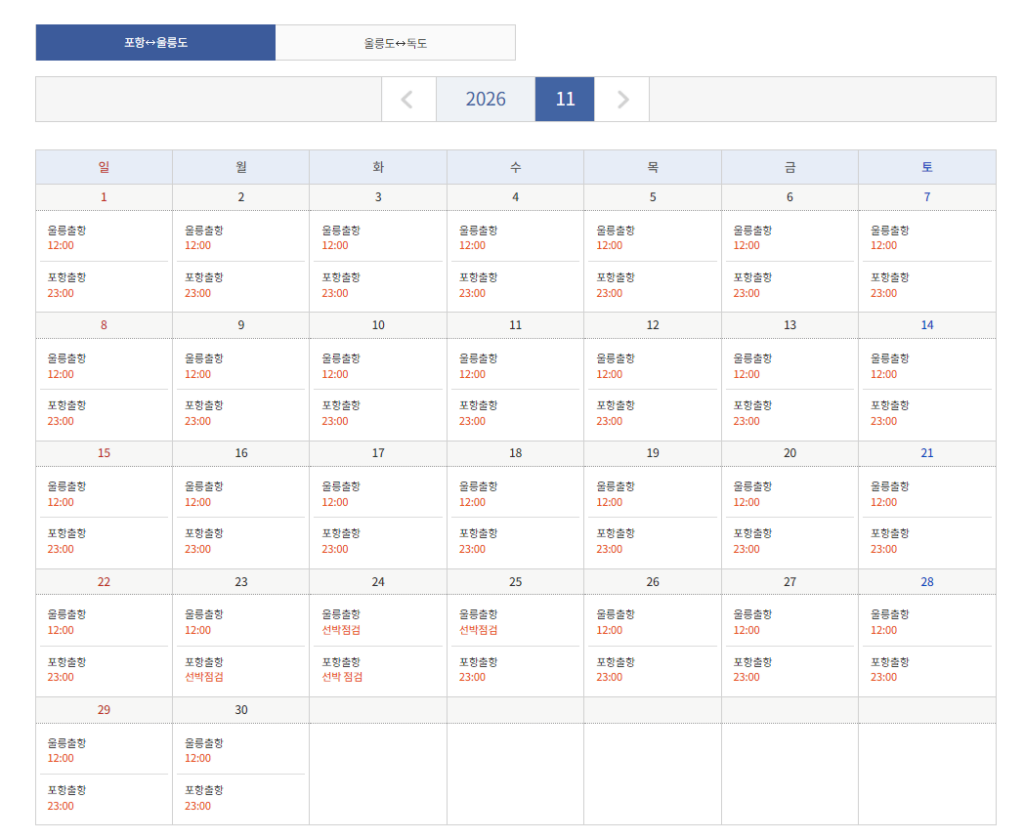Screen dimensions: 1024x840
Task: Click the 23:00 포항출항 time on the 18th
Action: click(472, 549)
